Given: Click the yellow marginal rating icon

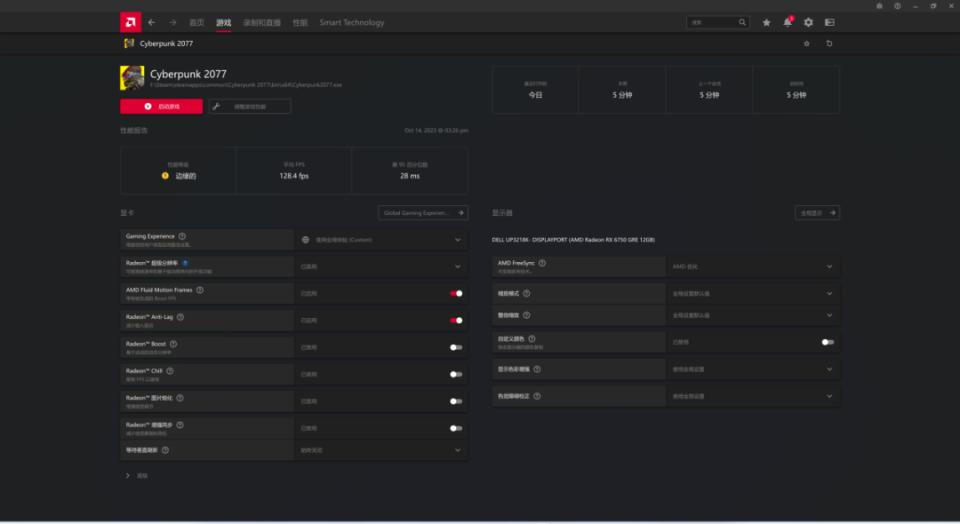Looking at the screenshot, I should coord(165,176).
